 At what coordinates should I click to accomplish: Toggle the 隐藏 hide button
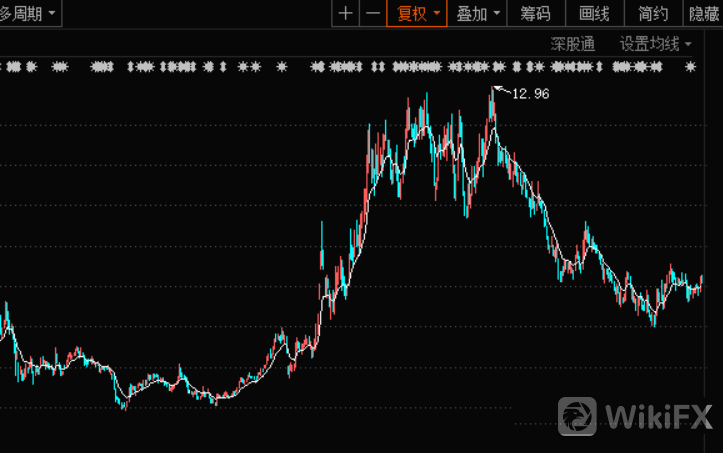(x=704, y=13)
